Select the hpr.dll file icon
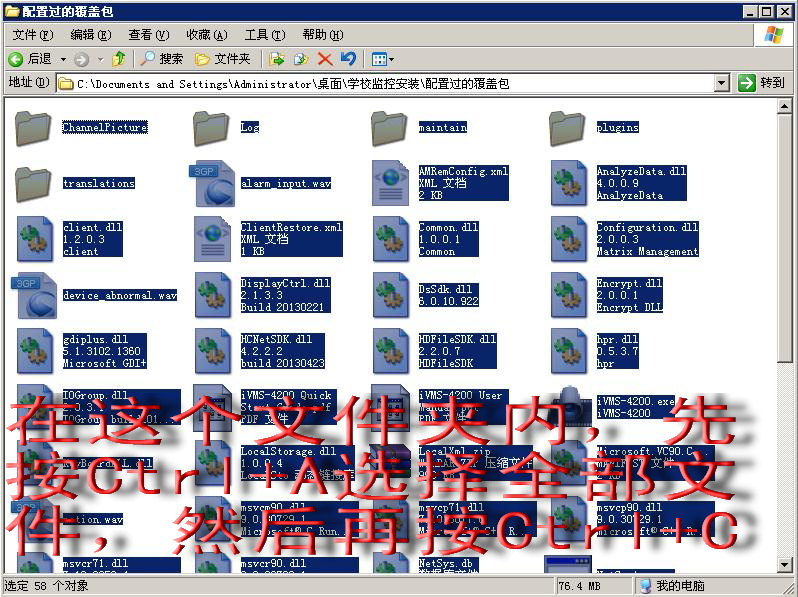Viewport: 798px width, 597px height. click(x=568, y=351)
